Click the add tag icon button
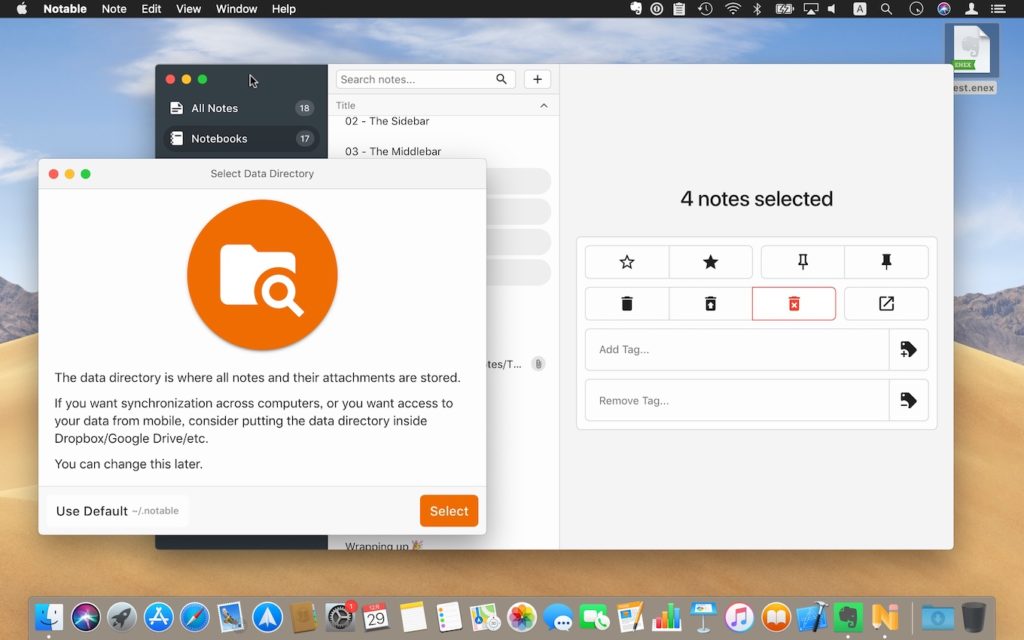Screen dimensions: 1024x640 tap(908, 350)
